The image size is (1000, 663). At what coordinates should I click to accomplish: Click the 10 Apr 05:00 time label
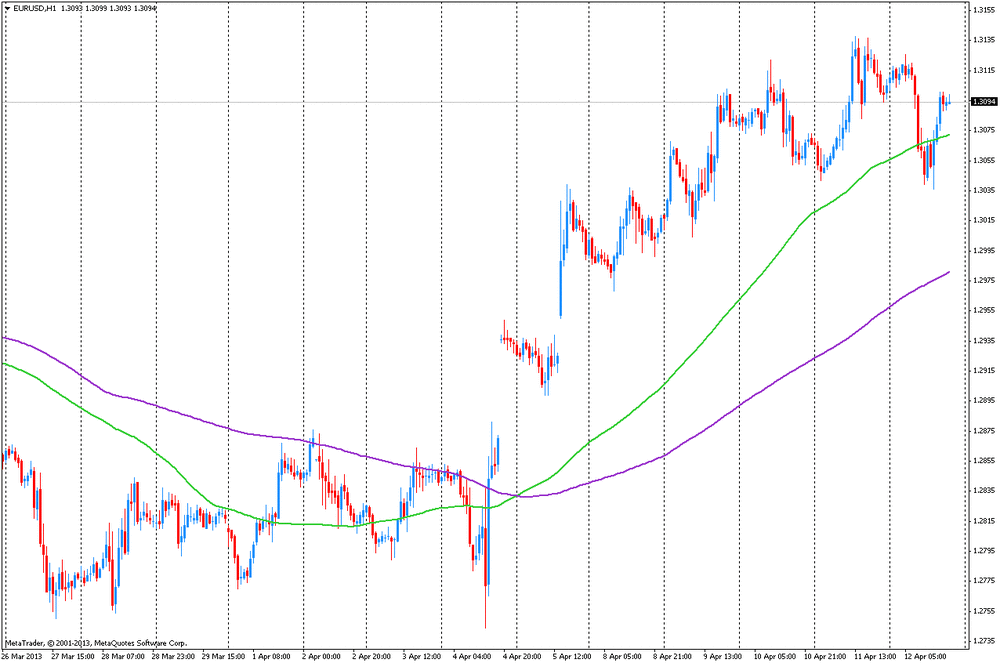point(774,656)
